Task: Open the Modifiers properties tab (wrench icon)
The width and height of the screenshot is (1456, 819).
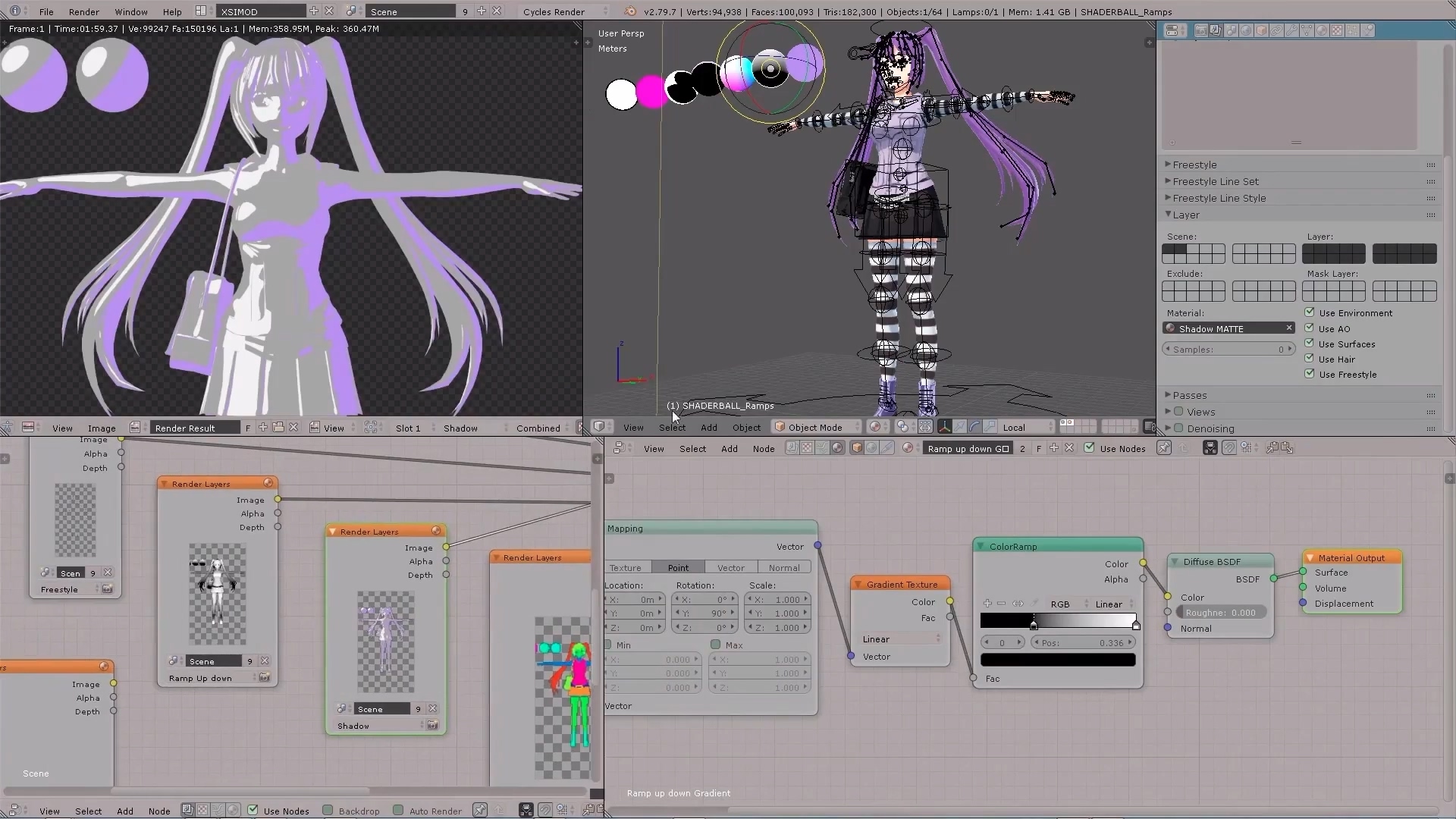Action: tap(1291, 30)
